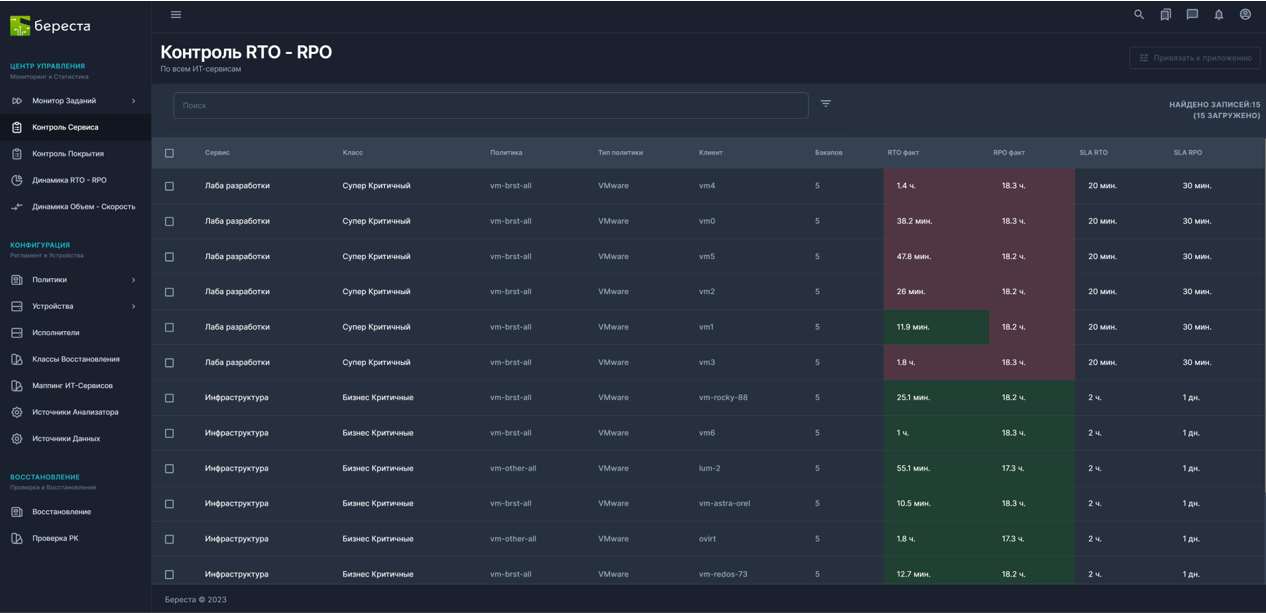Toggle the select-all checkbox in table header
Image resolution: width=1266 pixels, height=613 pixels.
tap(169, 153)
